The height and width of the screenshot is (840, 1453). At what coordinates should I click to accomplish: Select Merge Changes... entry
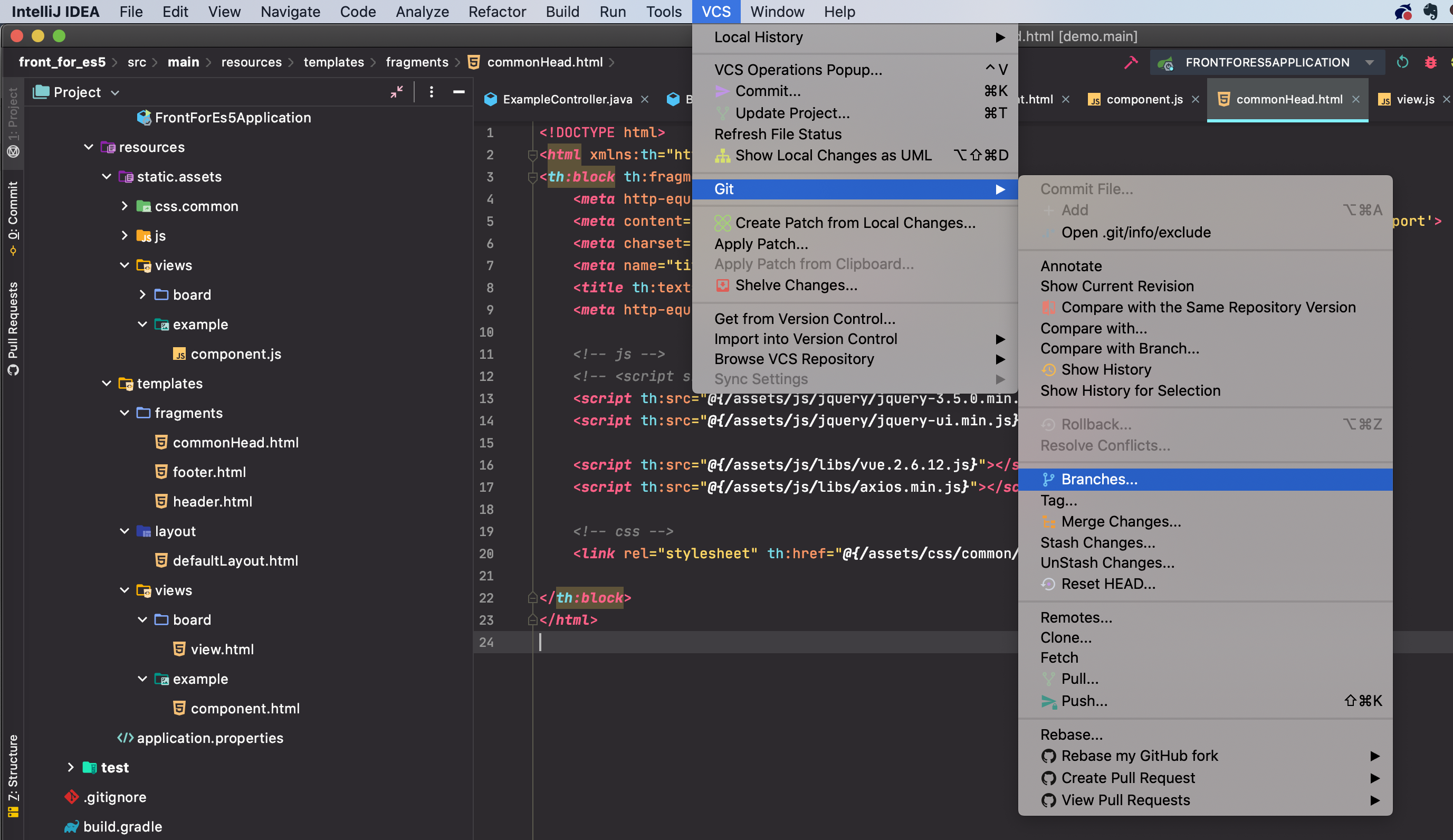point(1205,521)
